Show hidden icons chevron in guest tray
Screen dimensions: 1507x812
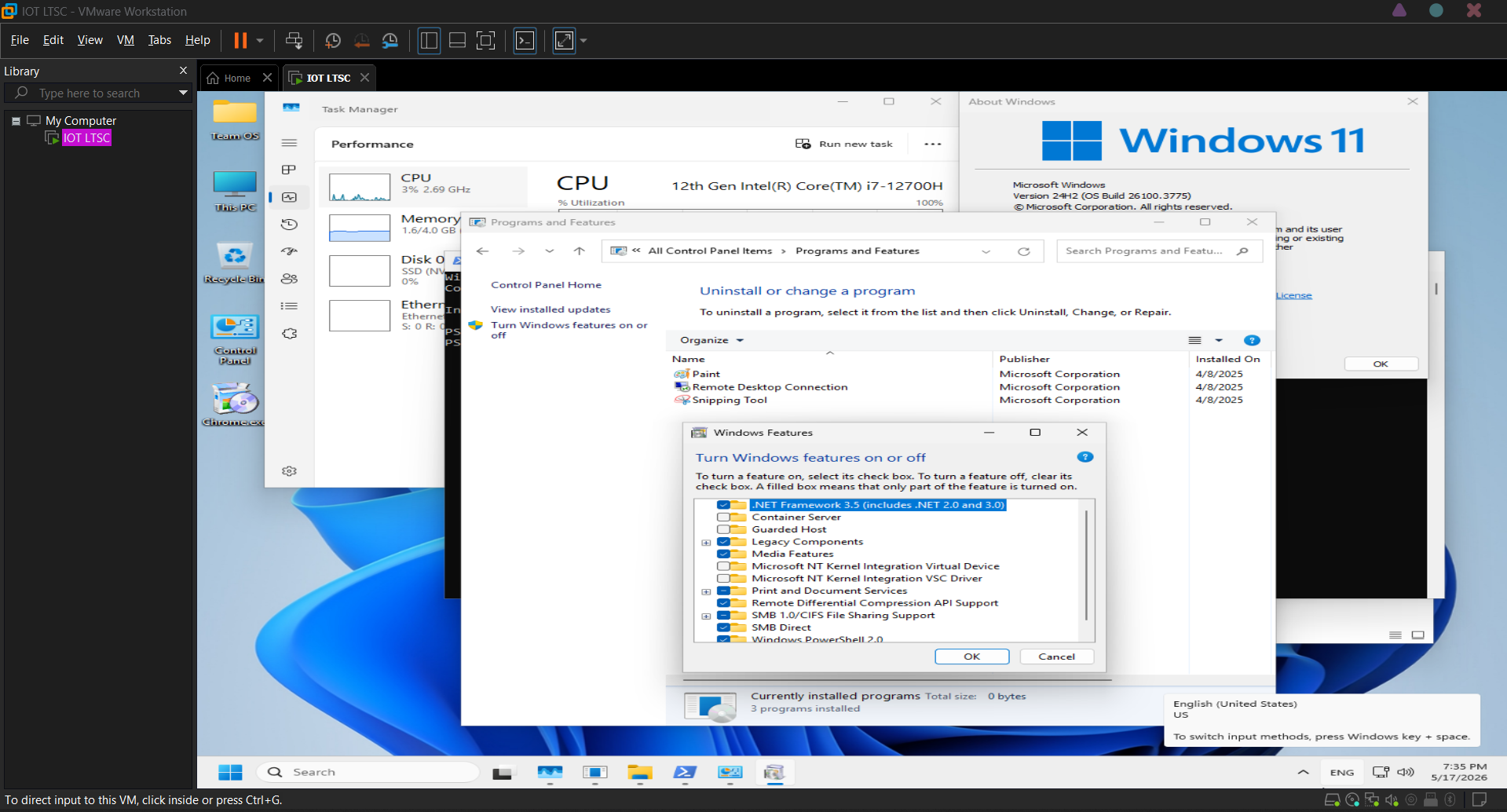coord(1304,773)
